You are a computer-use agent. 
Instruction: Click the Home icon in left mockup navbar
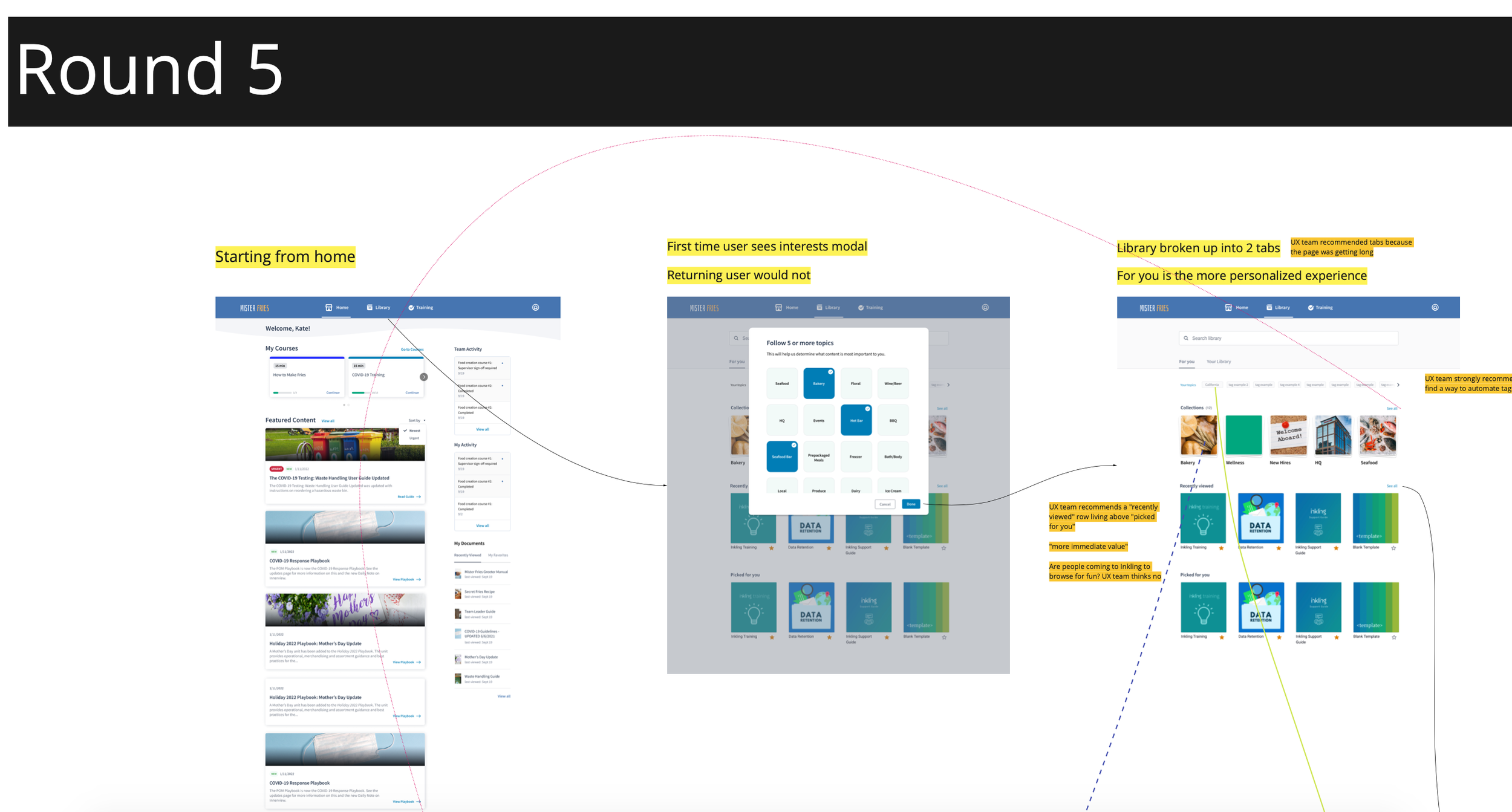pyautogui.click(x=328, y=308)
